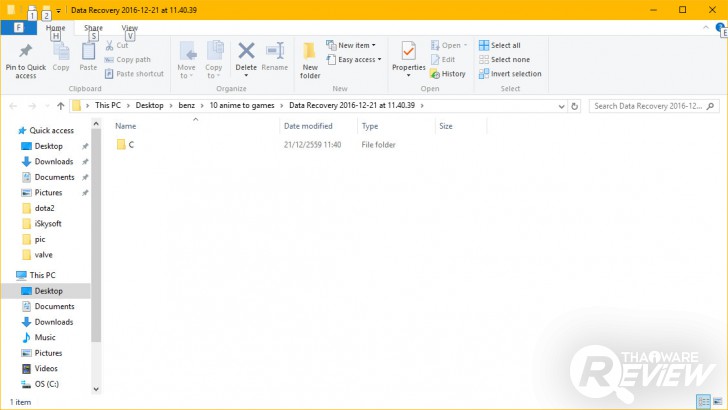
Task: Click navigation pane scroll down arrow
Action: [96, 389]
